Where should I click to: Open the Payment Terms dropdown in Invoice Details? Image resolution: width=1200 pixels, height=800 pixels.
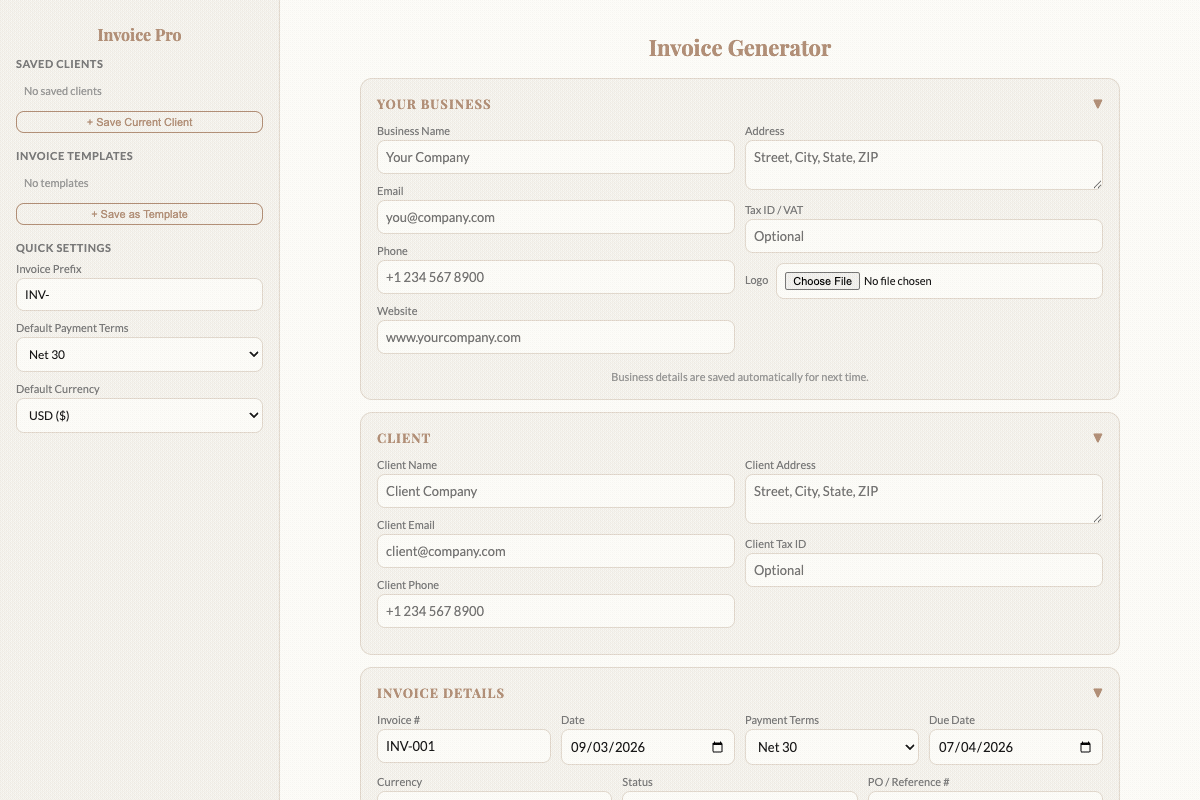click(x=831, y=747)
